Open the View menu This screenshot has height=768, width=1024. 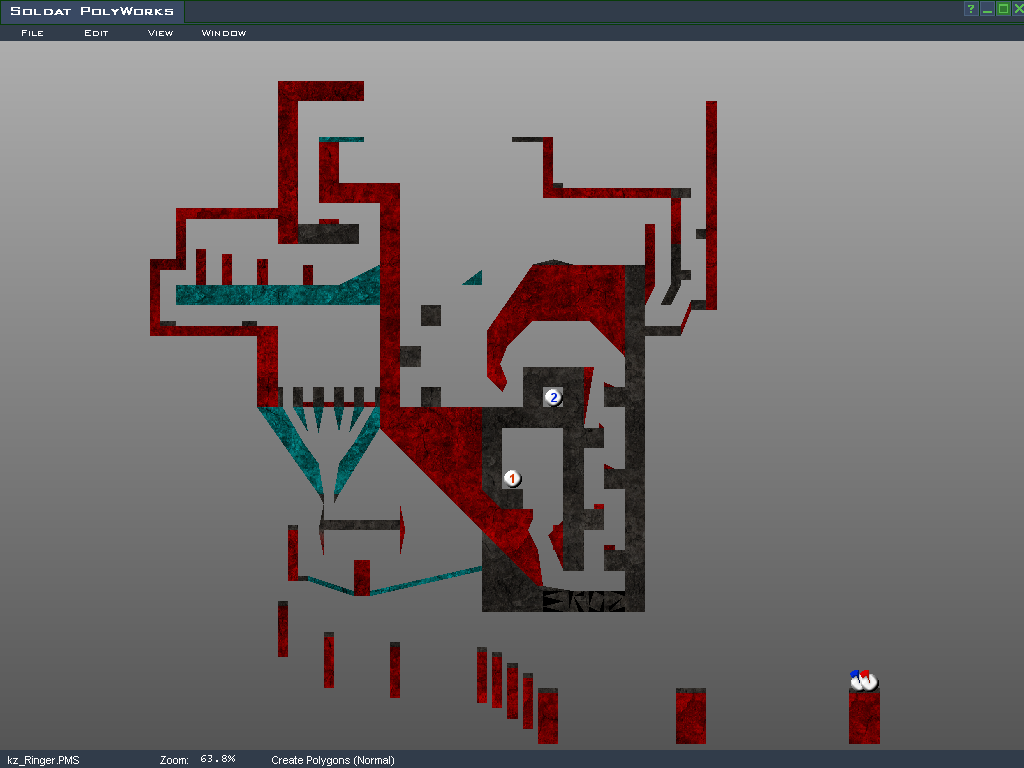pos(160,33)
